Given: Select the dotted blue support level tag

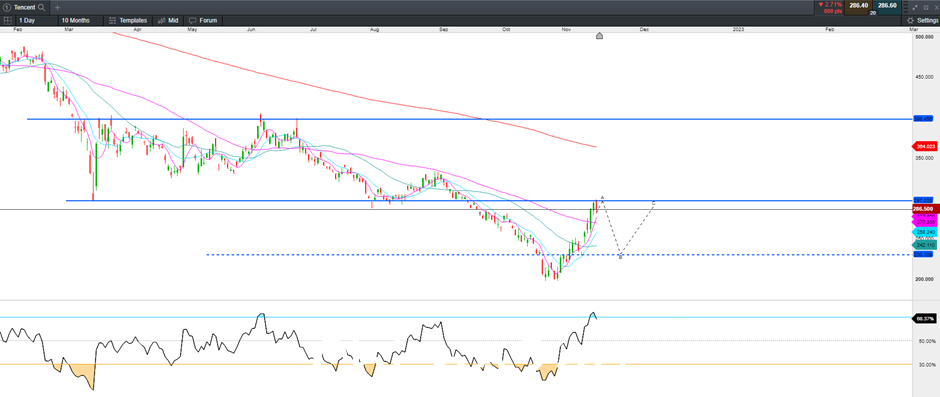Looking at the screenshot, I should click(x=923, y=255).
